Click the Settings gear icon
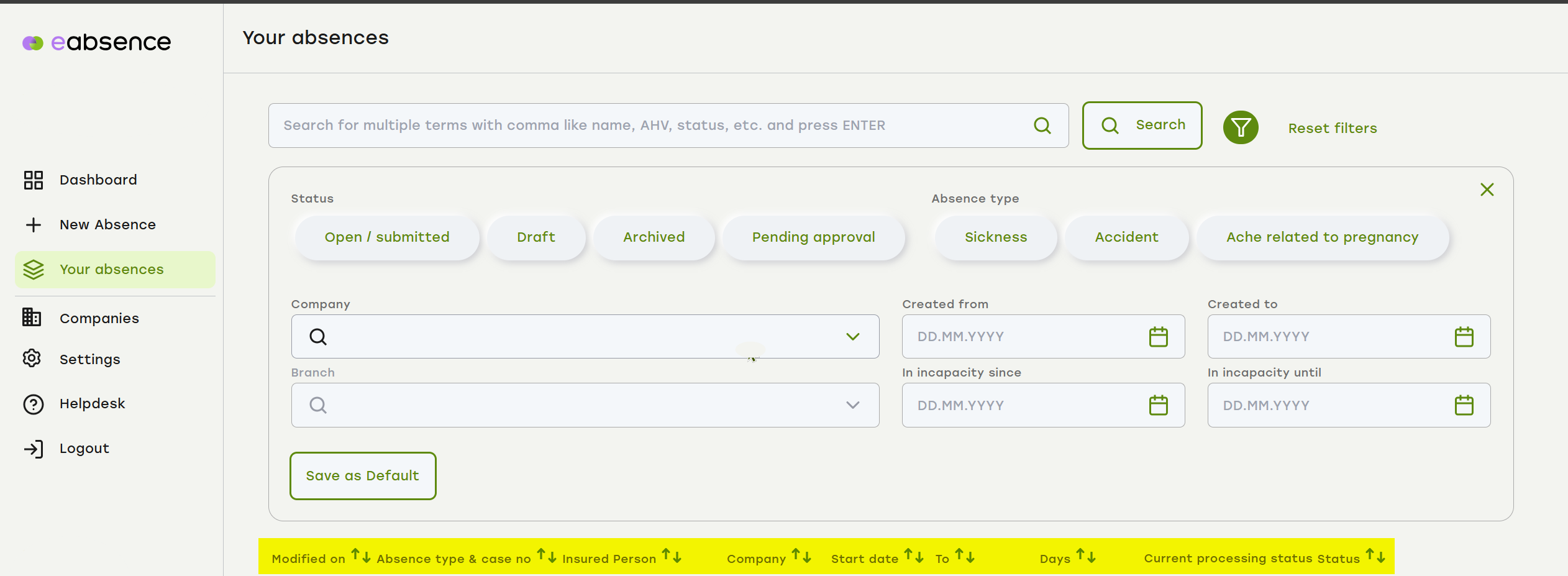 [x=32, y=359]
